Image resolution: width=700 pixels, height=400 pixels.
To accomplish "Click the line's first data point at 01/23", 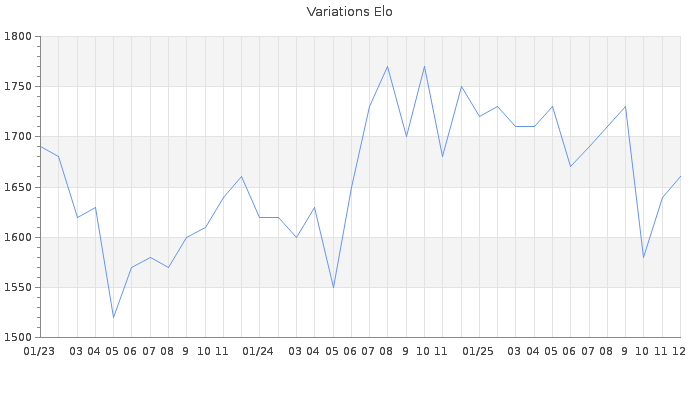I will (41, 147).
